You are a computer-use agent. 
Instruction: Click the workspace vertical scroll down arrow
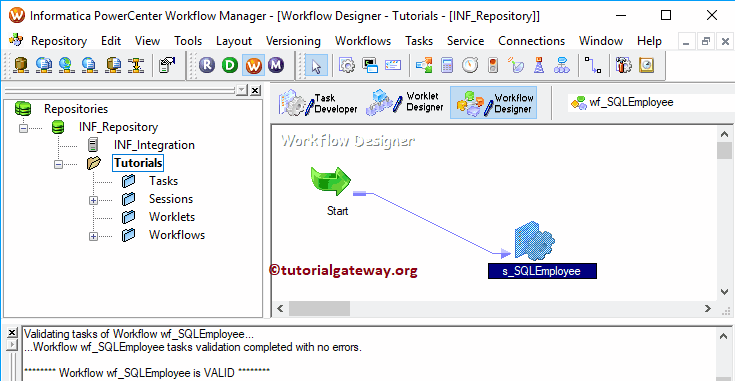724,292
